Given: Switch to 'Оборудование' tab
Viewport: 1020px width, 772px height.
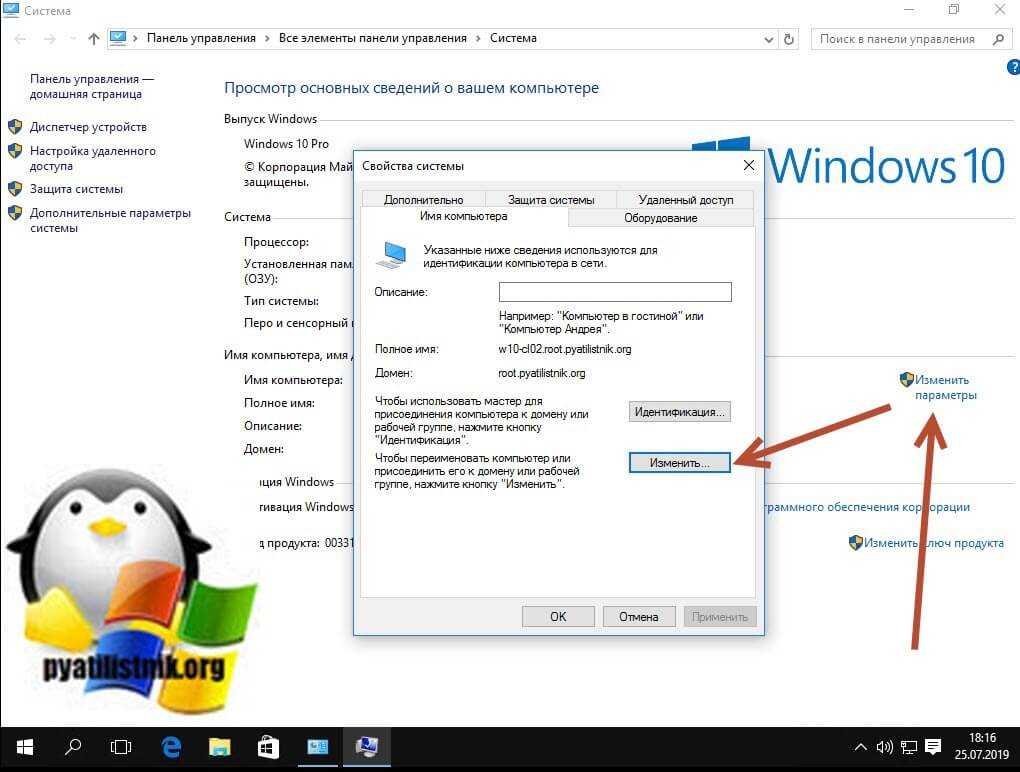Looking at the screenshot, I should pos(661,218).
